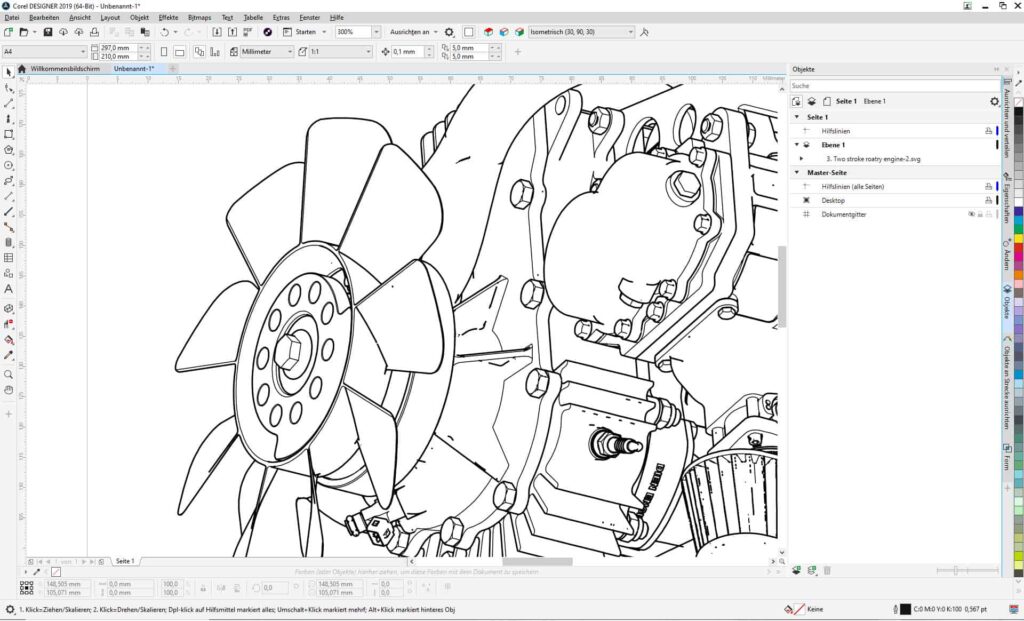
Task: Expand the Two stroke roatry engine-2.svg item
Action: [801, 159]
